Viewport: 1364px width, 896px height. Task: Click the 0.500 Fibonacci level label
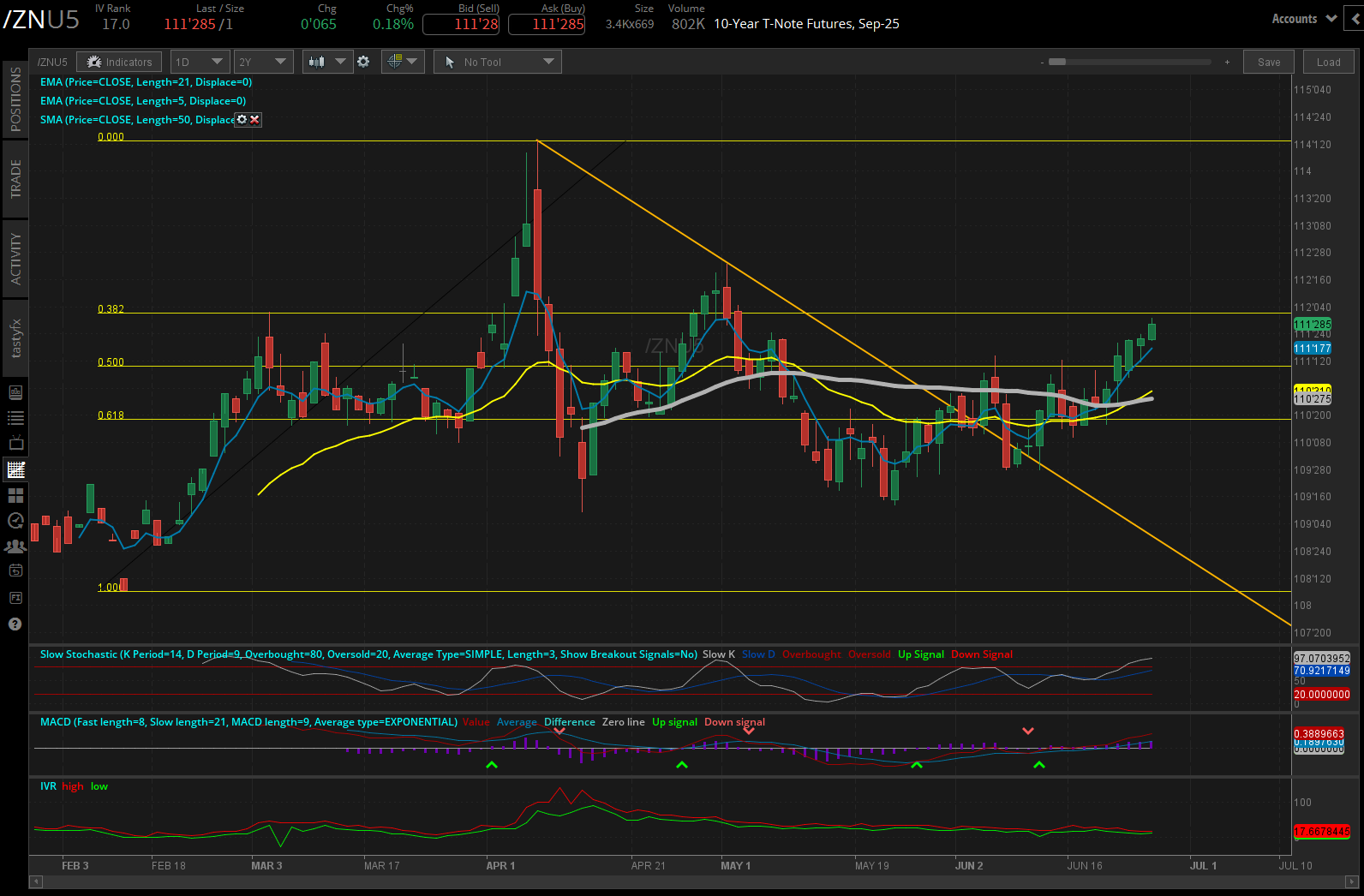(111, 362)
